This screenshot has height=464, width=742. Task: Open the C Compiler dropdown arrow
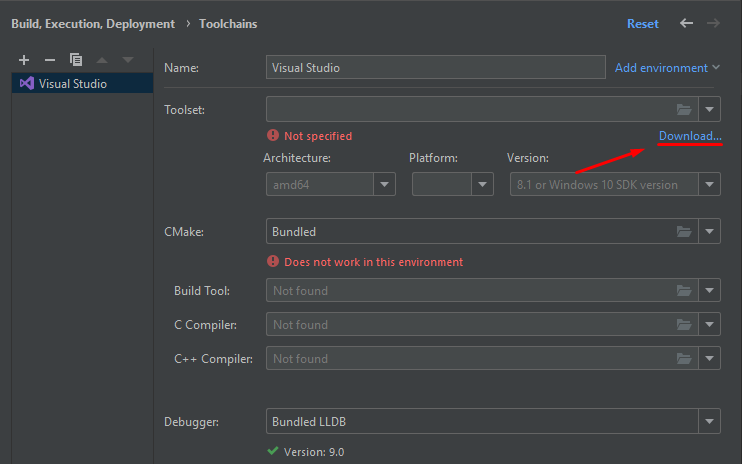[x=709, y=324]
